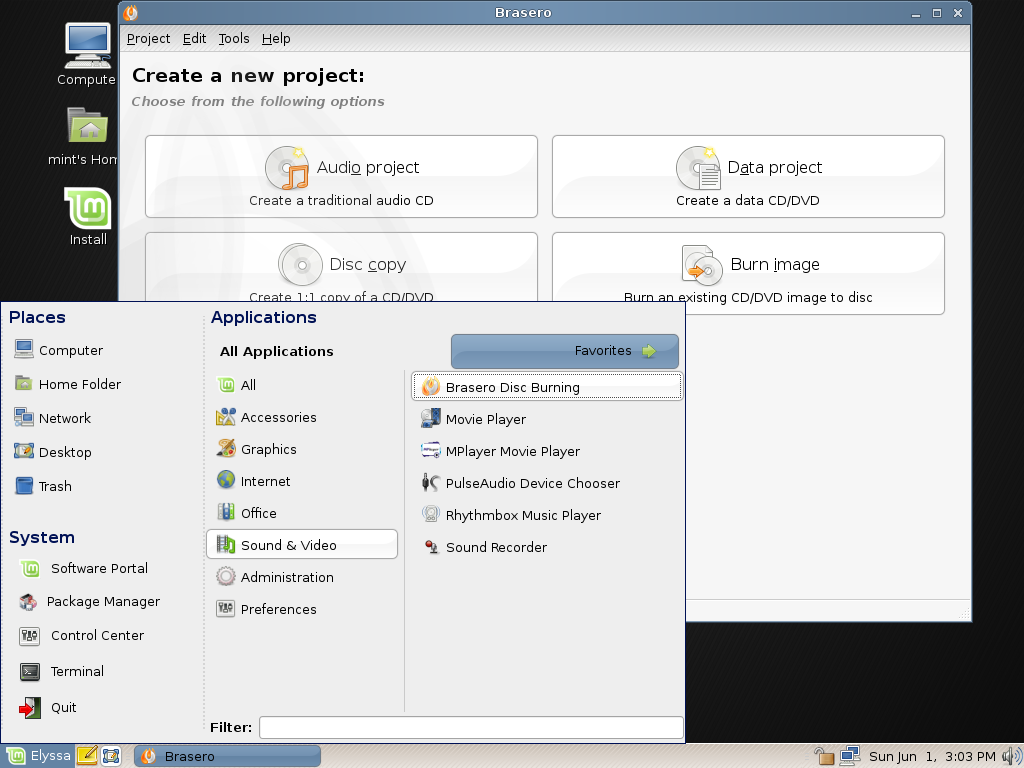
Task: Open the volume control in tray
Action: [1011, 756]
